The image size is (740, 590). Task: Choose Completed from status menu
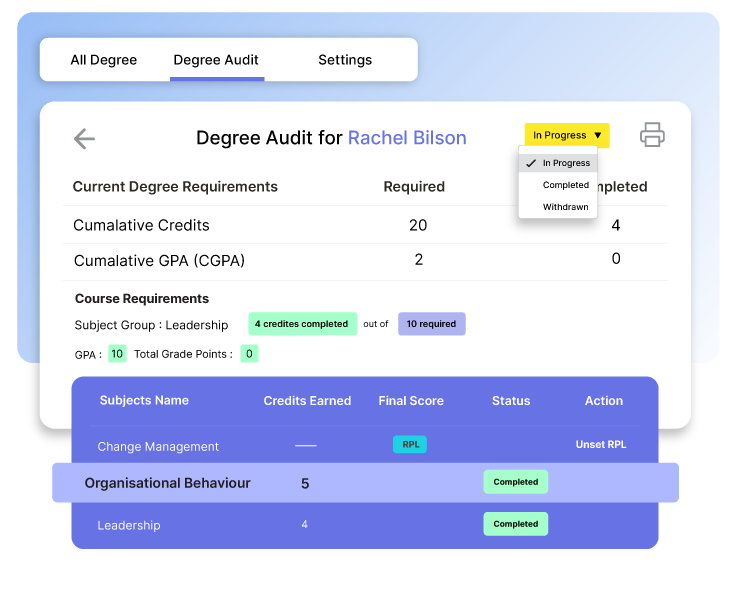click(565, 185)
